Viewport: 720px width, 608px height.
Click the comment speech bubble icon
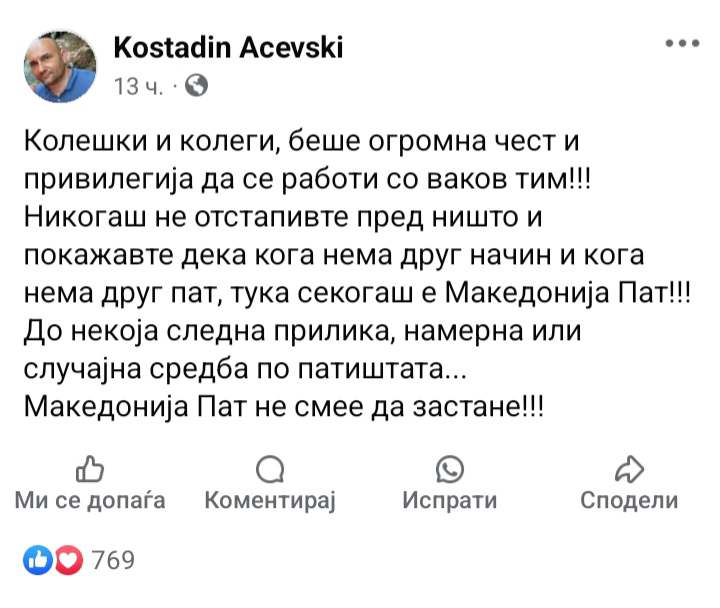pyautogui.click(x=270, y=469)
